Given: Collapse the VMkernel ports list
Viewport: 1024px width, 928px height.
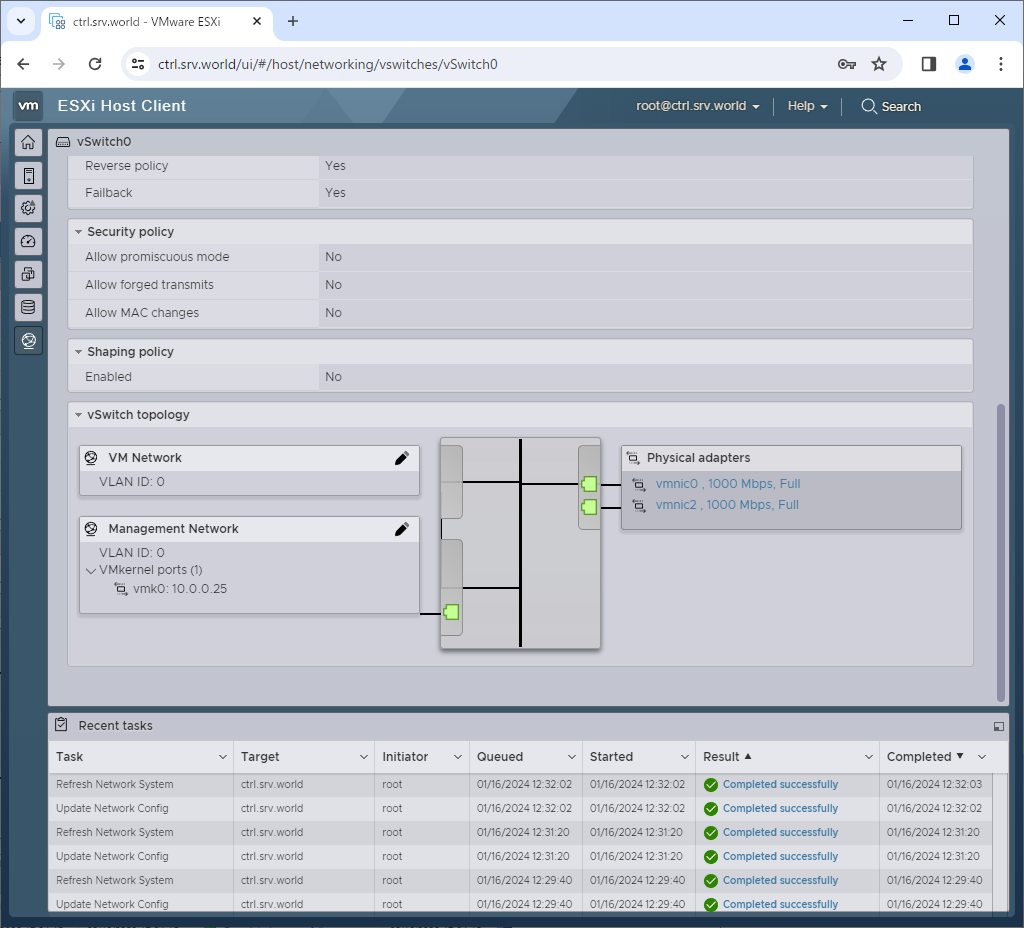Looking at the screenshot, I should coord(91,571).
